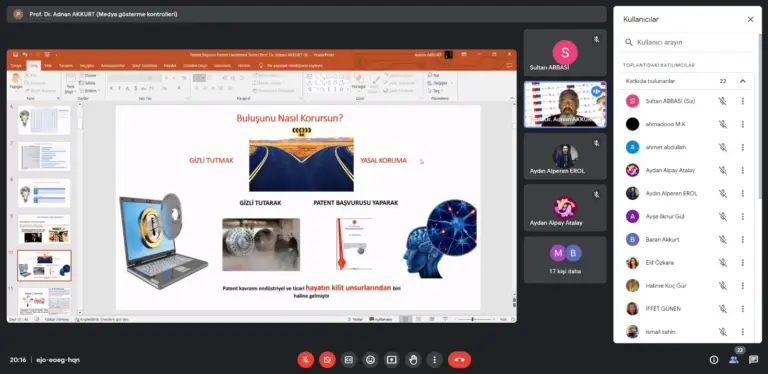
Task: Collapse the Katkıda bulunanlar section chevron
Action: pyautogui.click(x=743, y=81)
